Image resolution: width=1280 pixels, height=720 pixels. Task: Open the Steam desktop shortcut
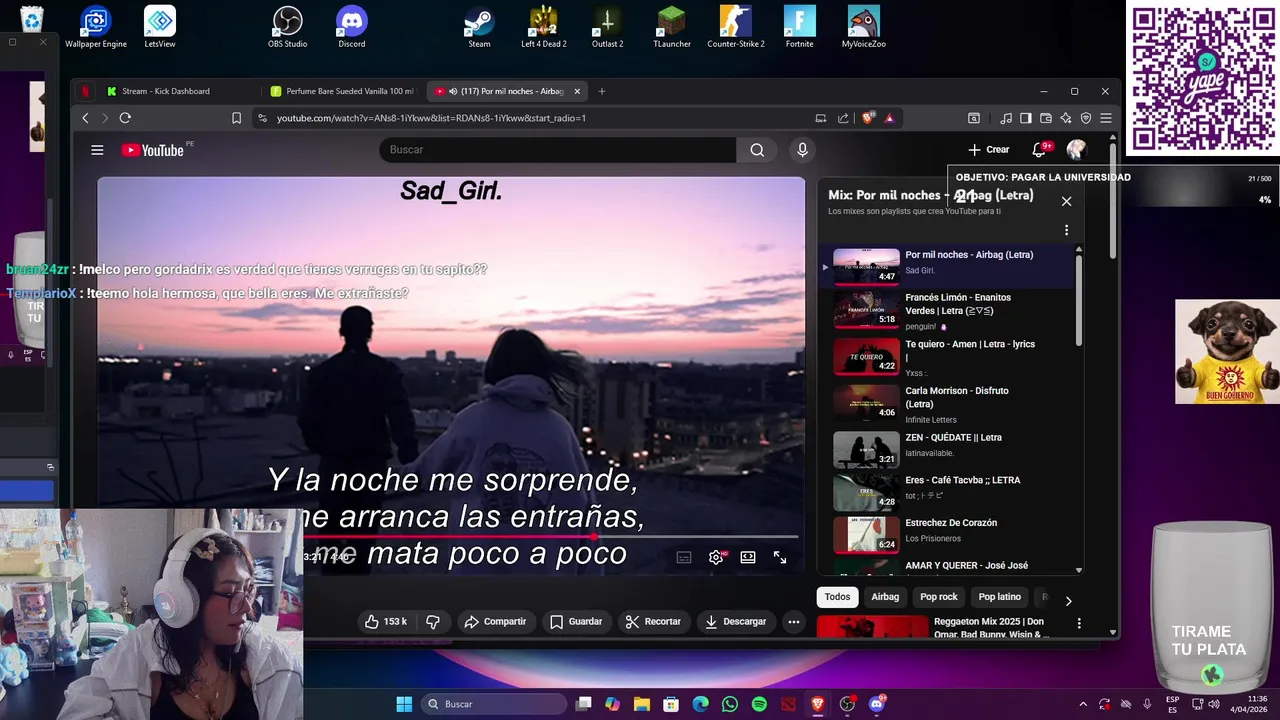pyautogui.click(x=479, y=27)
